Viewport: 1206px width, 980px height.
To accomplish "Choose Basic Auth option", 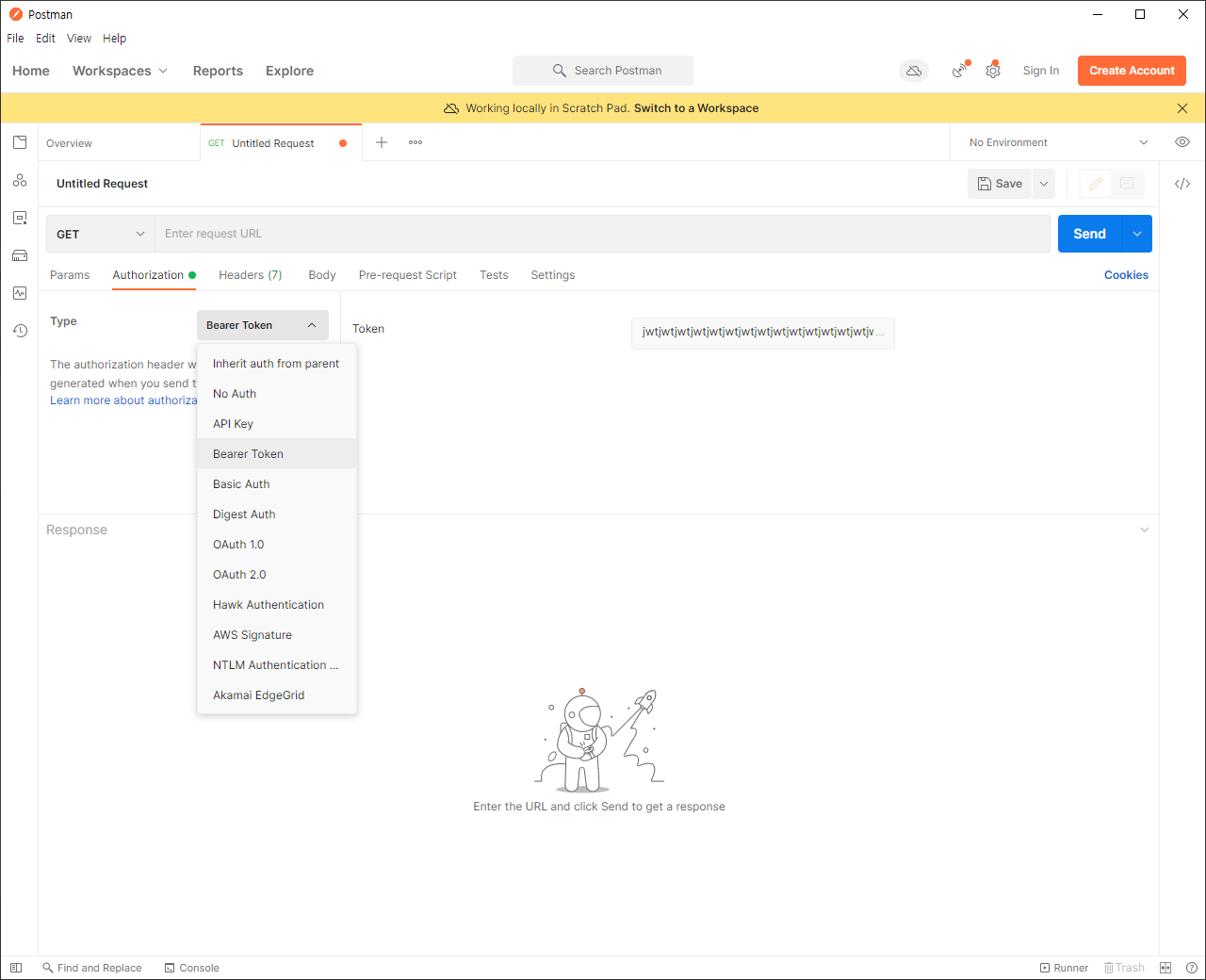I will (277, 484).
